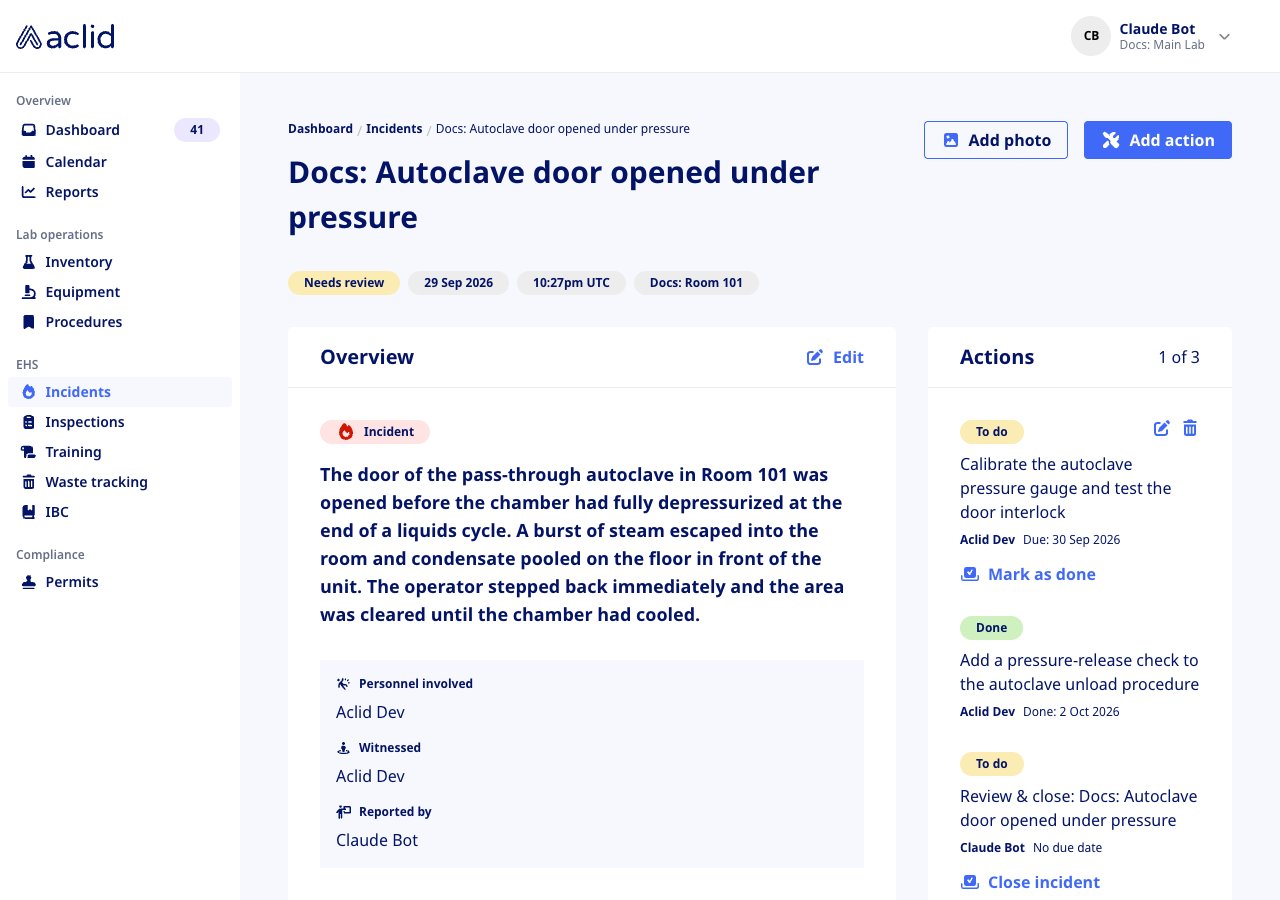The width and height of the screenshot is (1280, 900).
Task: Open the Equipment microscope icon
Action: 29,292
